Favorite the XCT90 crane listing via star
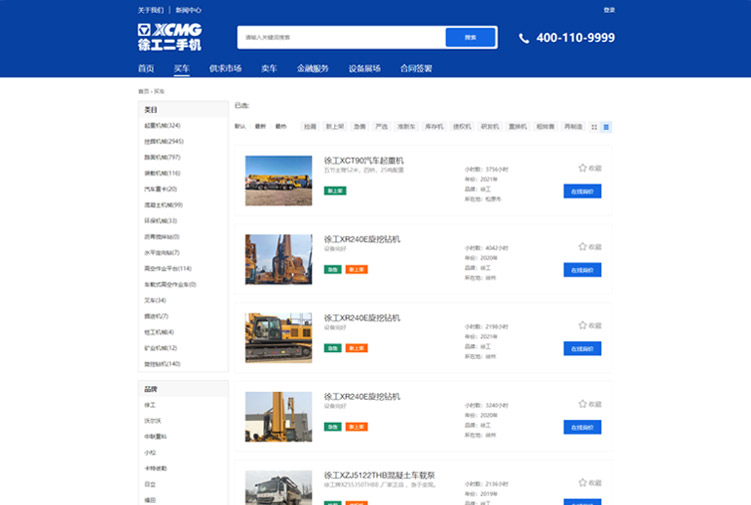The image size is (751, 505). (x=582, y=168)
